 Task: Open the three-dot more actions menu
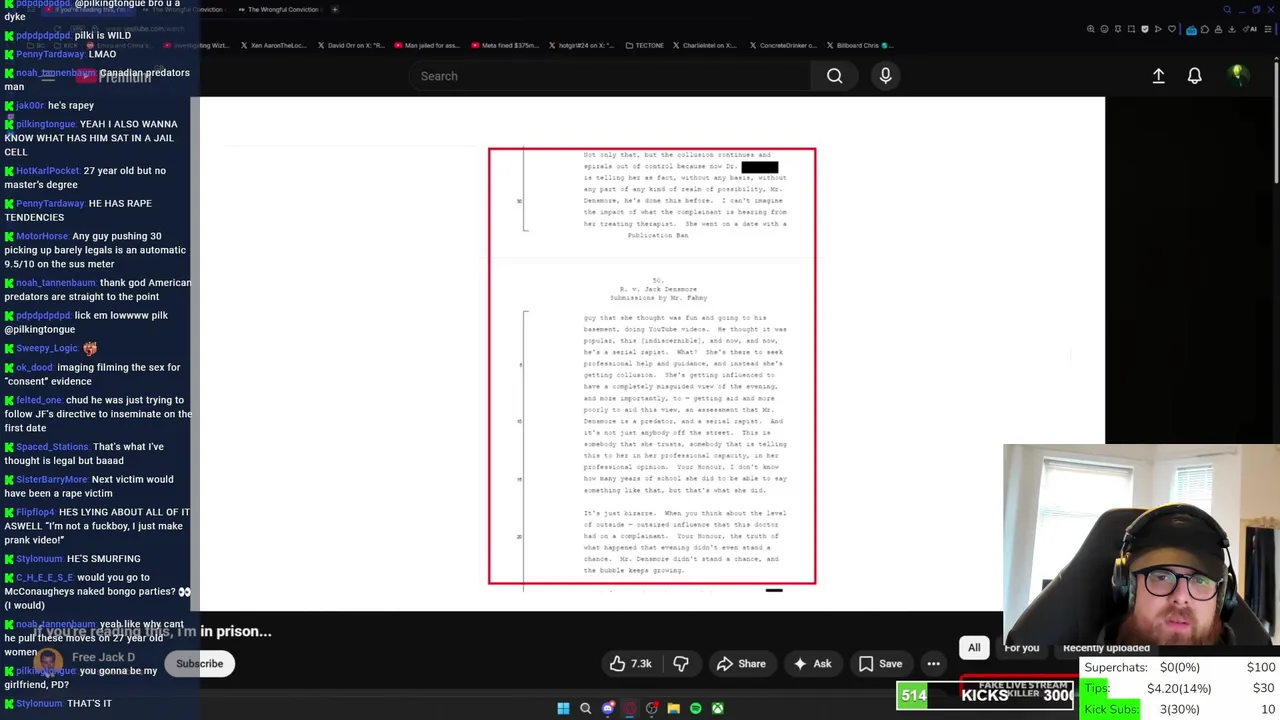click(x=933, y=664)
